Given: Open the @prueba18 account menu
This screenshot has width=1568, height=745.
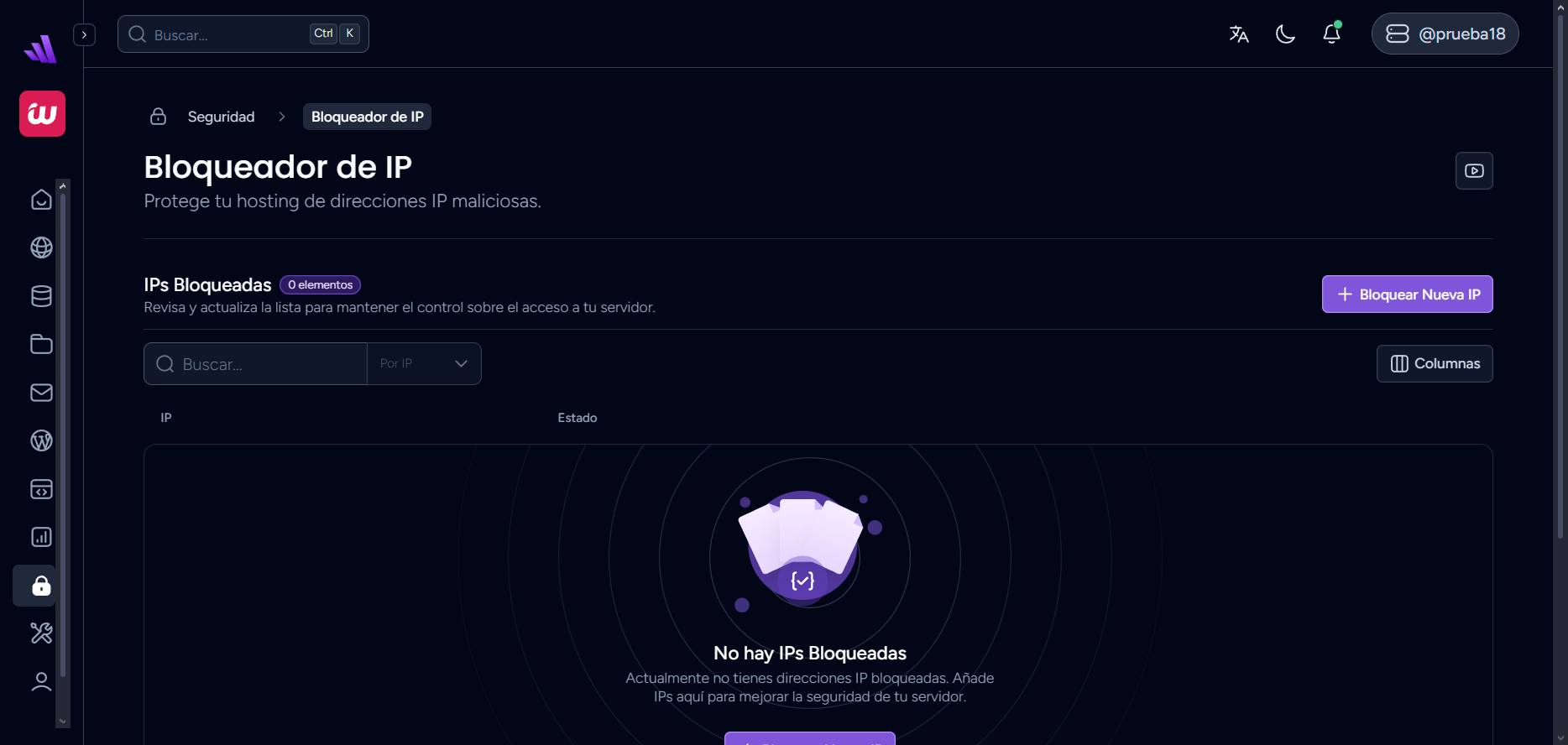Looking at the screenshot, I should pos(1445,34).
